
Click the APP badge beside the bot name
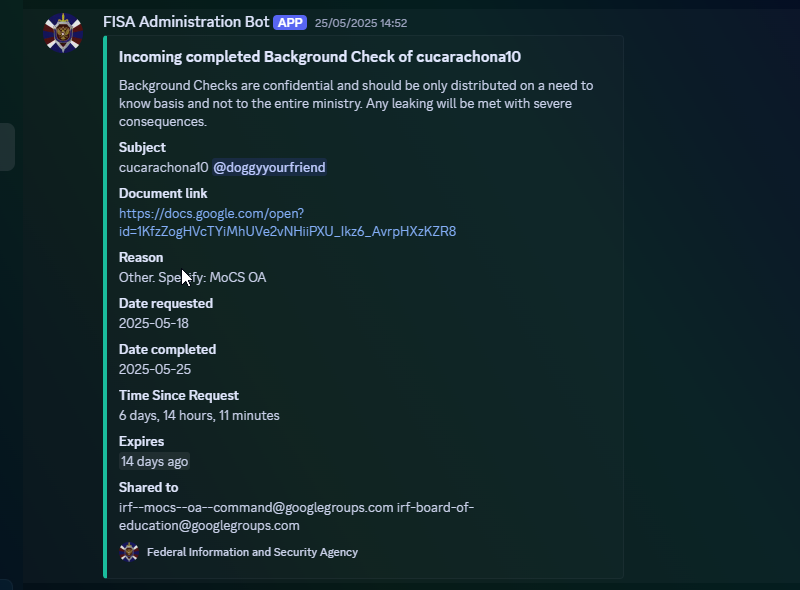point(290,22)
